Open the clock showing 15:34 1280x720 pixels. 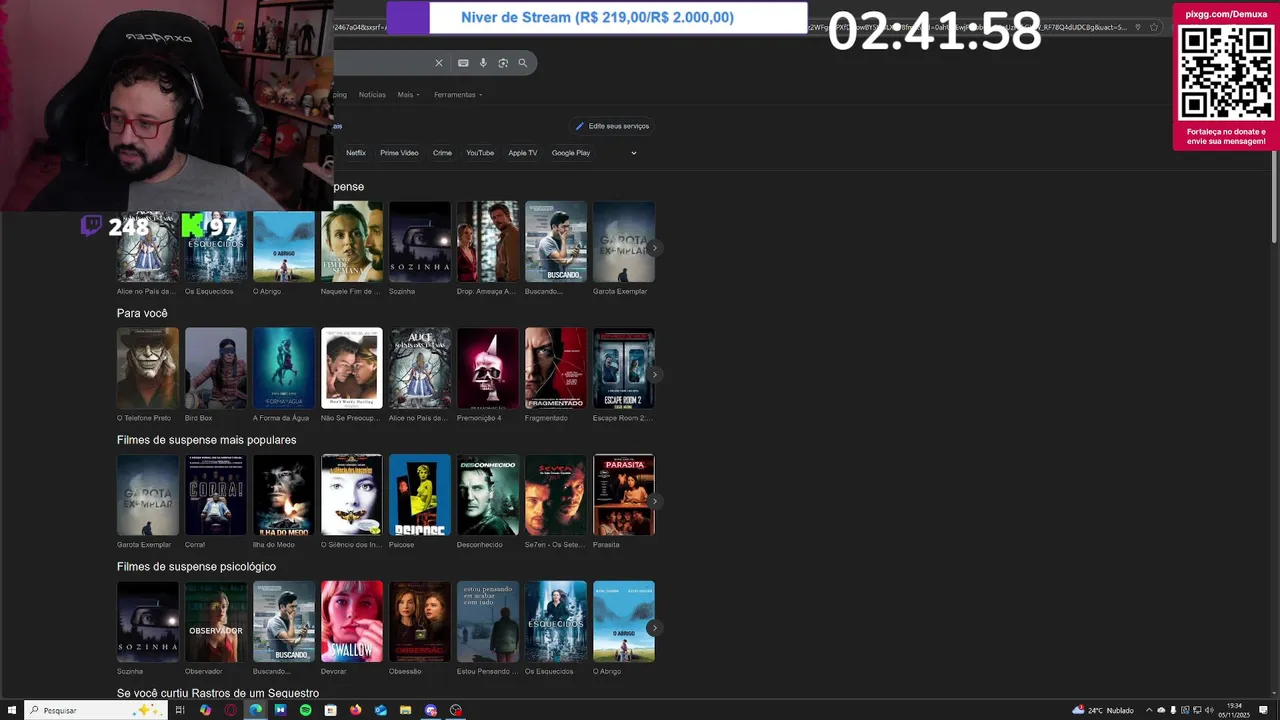pyautogui.click(x=1235, y=710)
